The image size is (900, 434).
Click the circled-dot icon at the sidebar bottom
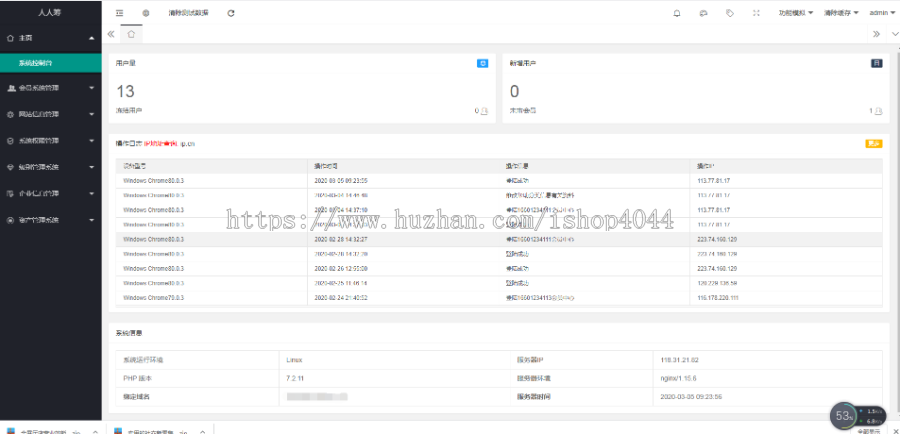[10, 220]
